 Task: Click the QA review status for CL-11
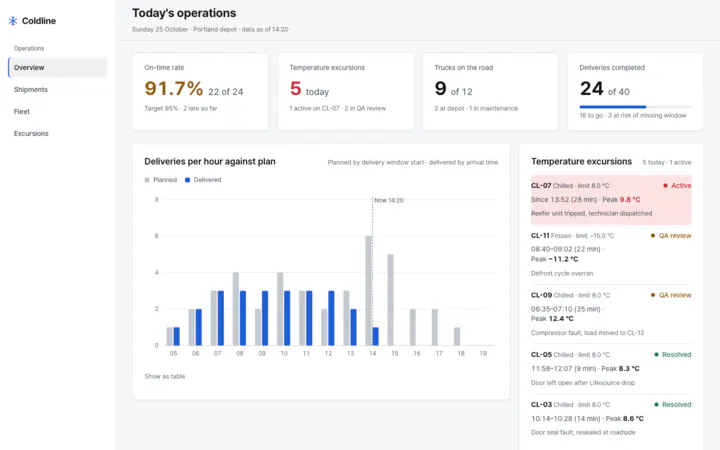[x=671, y=236]
